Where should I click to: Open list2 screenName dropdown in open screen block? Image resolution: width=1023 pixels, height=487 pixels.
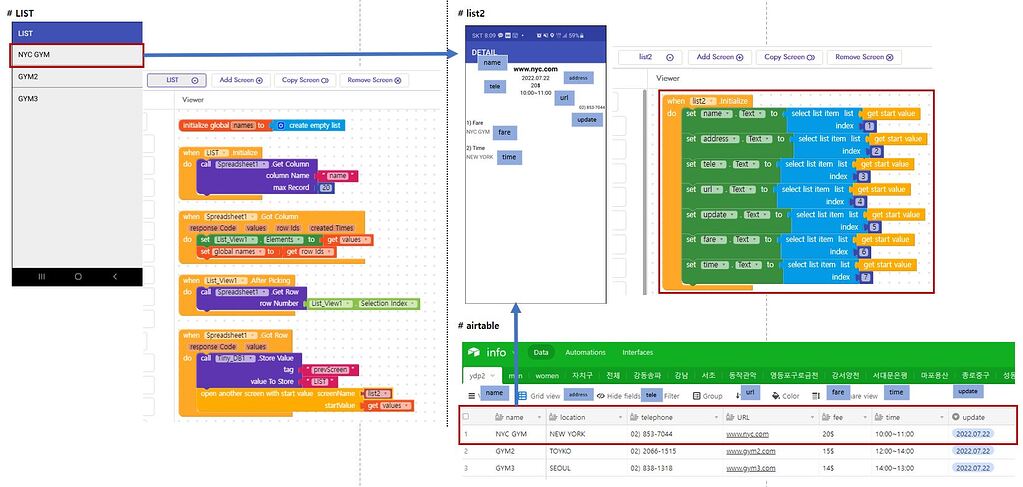pyautogui.click(x=378, y=394)
